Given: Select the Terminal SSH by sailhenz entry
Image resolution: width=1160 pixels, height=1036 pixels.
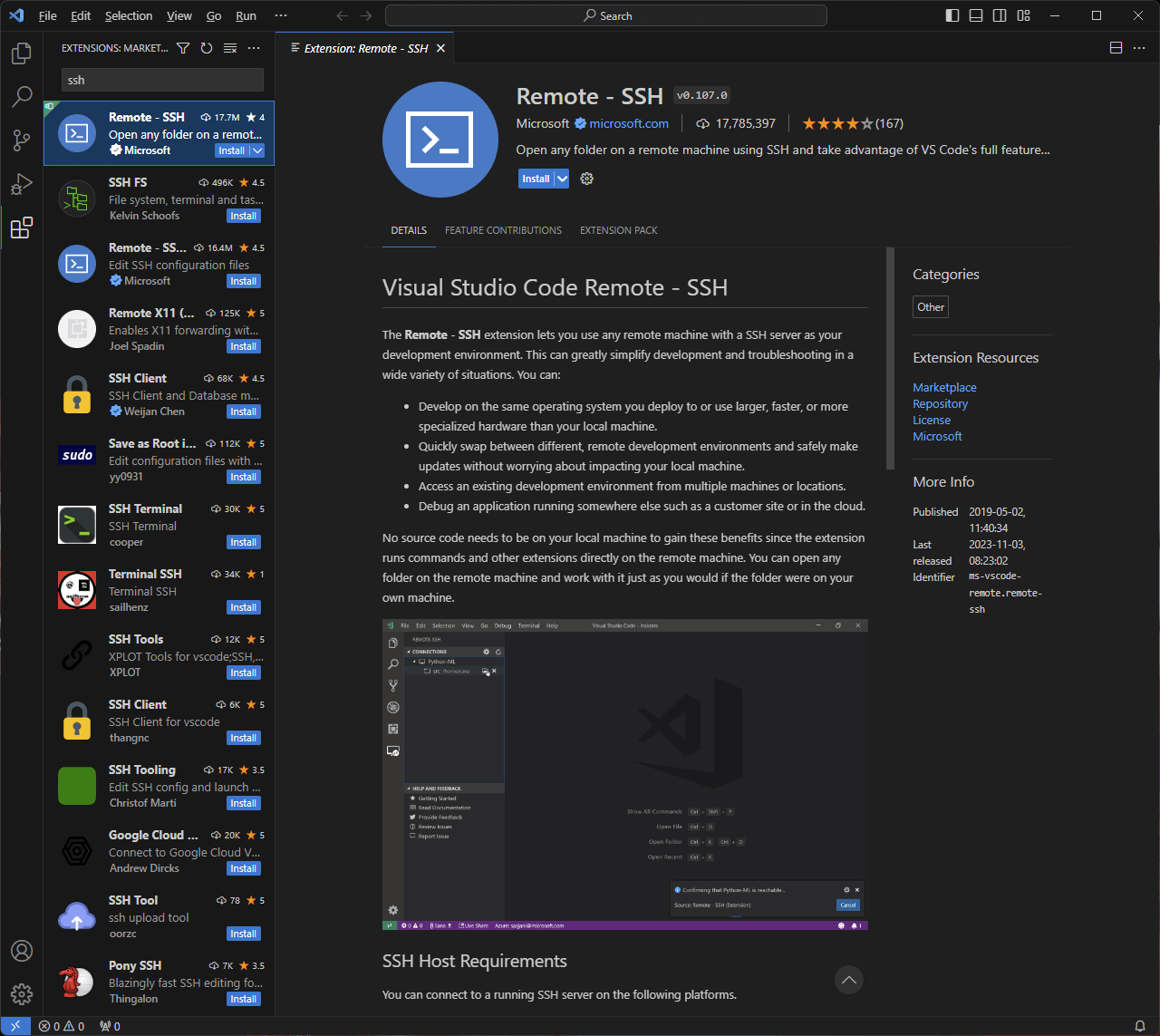Looking at the screenshot, I should point(159,590).
